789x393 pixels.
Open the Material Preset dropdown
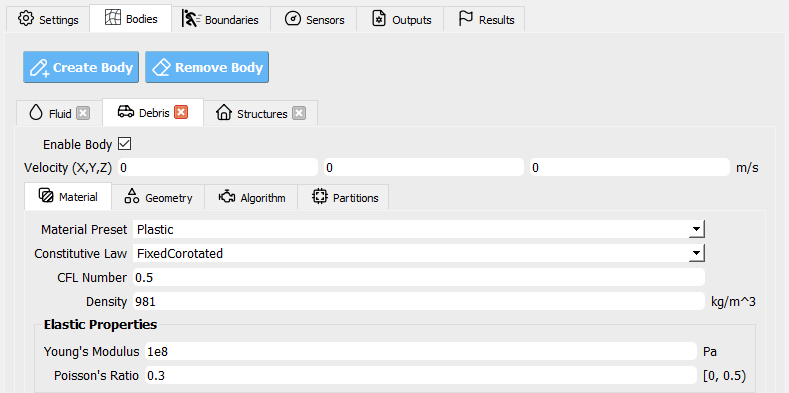tap(419, 229)
